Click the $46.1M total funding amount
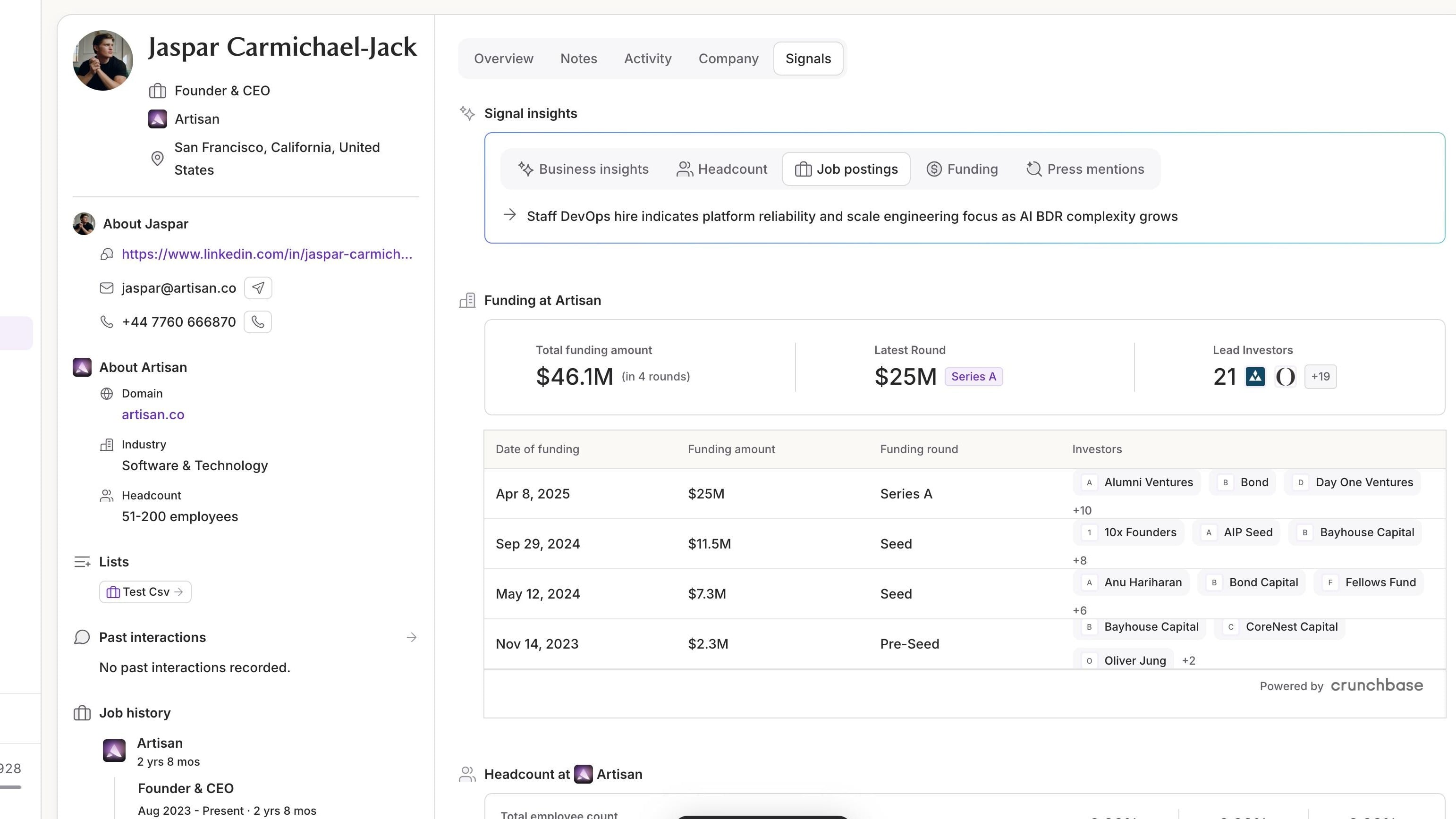This screenshot has width=1456, height=819. click(574, 377)
